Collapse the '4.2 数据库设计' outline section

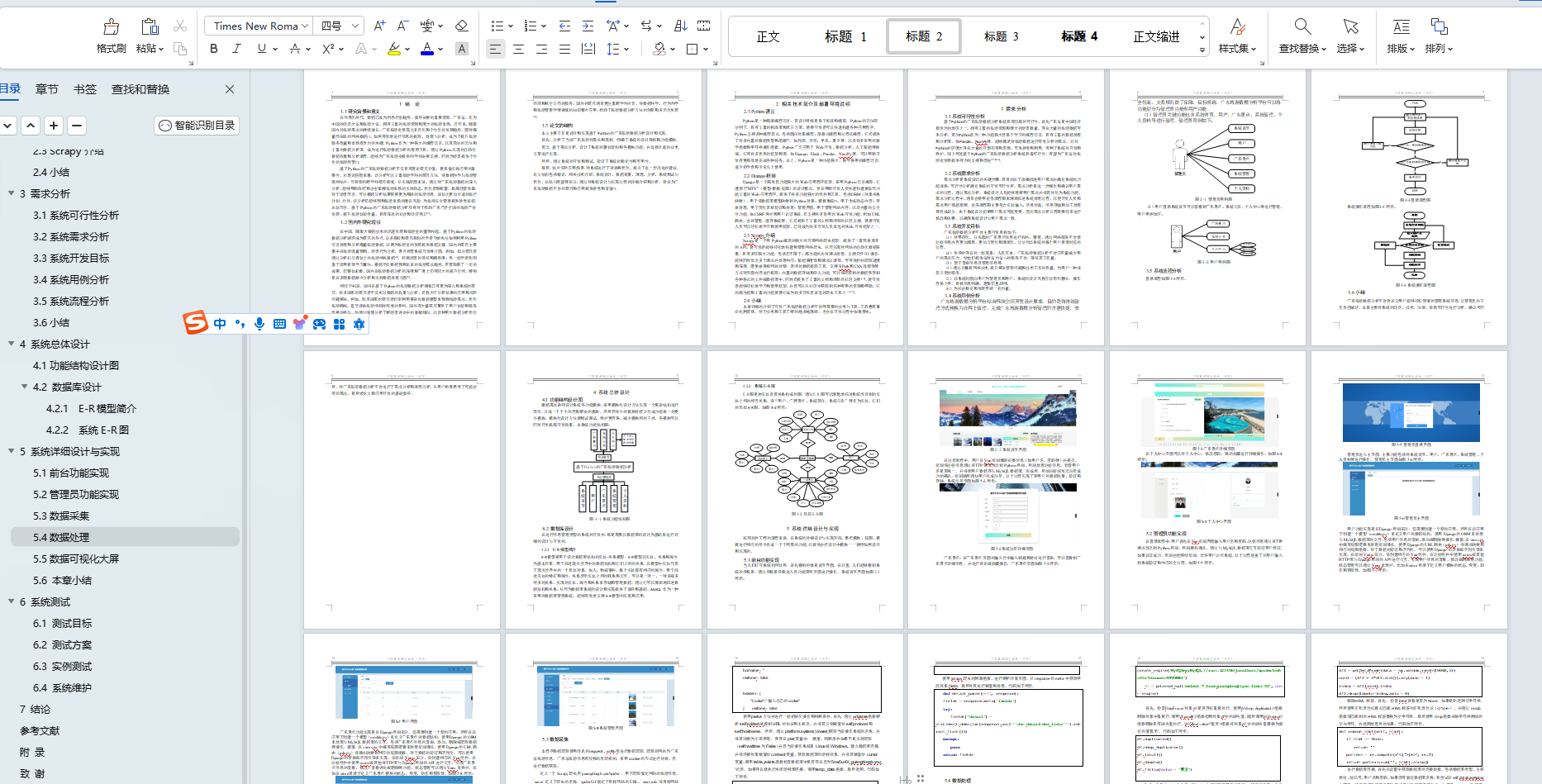[25, 387]
